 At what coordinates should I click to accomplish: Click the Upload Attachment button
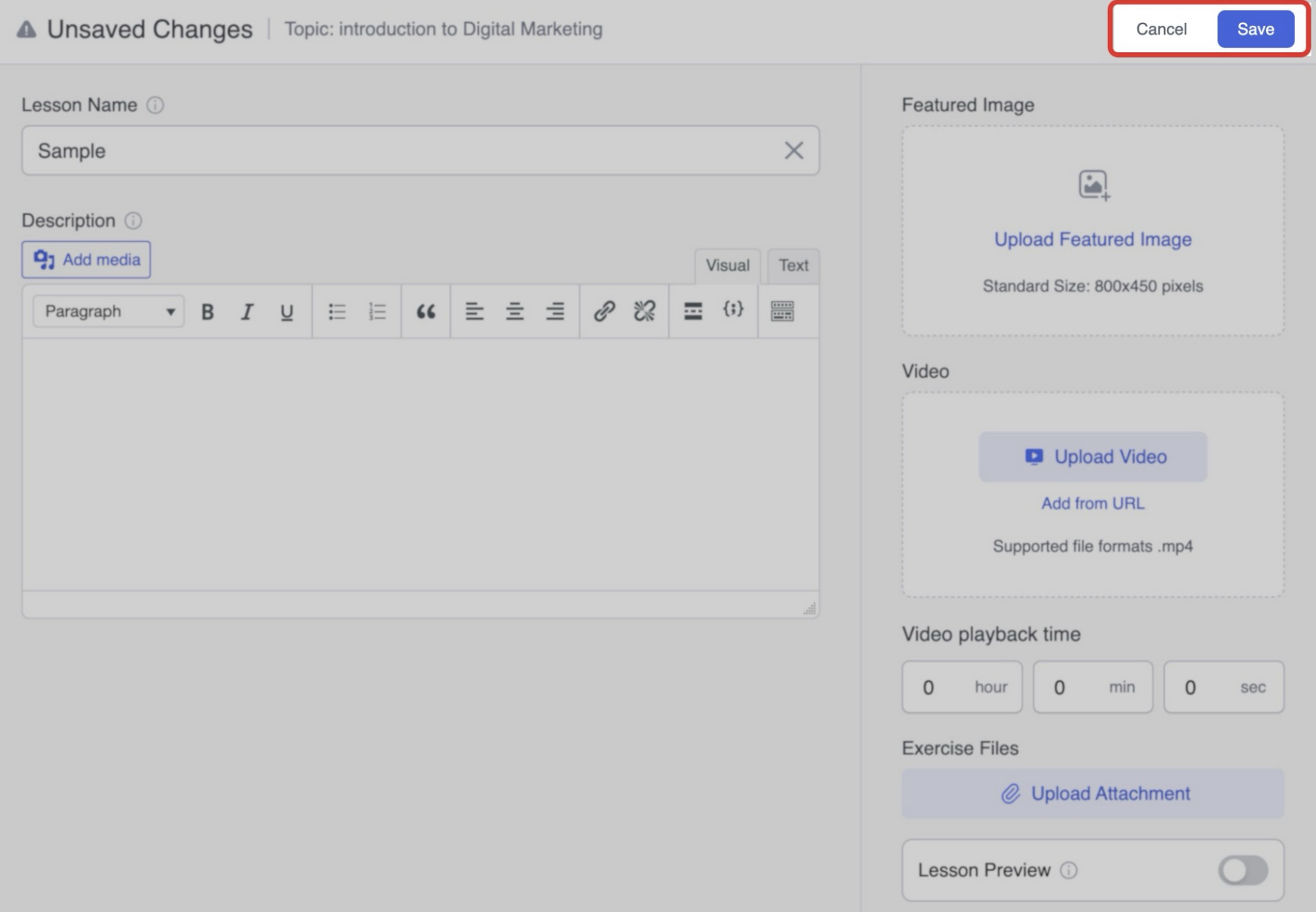pos(1092,793)
